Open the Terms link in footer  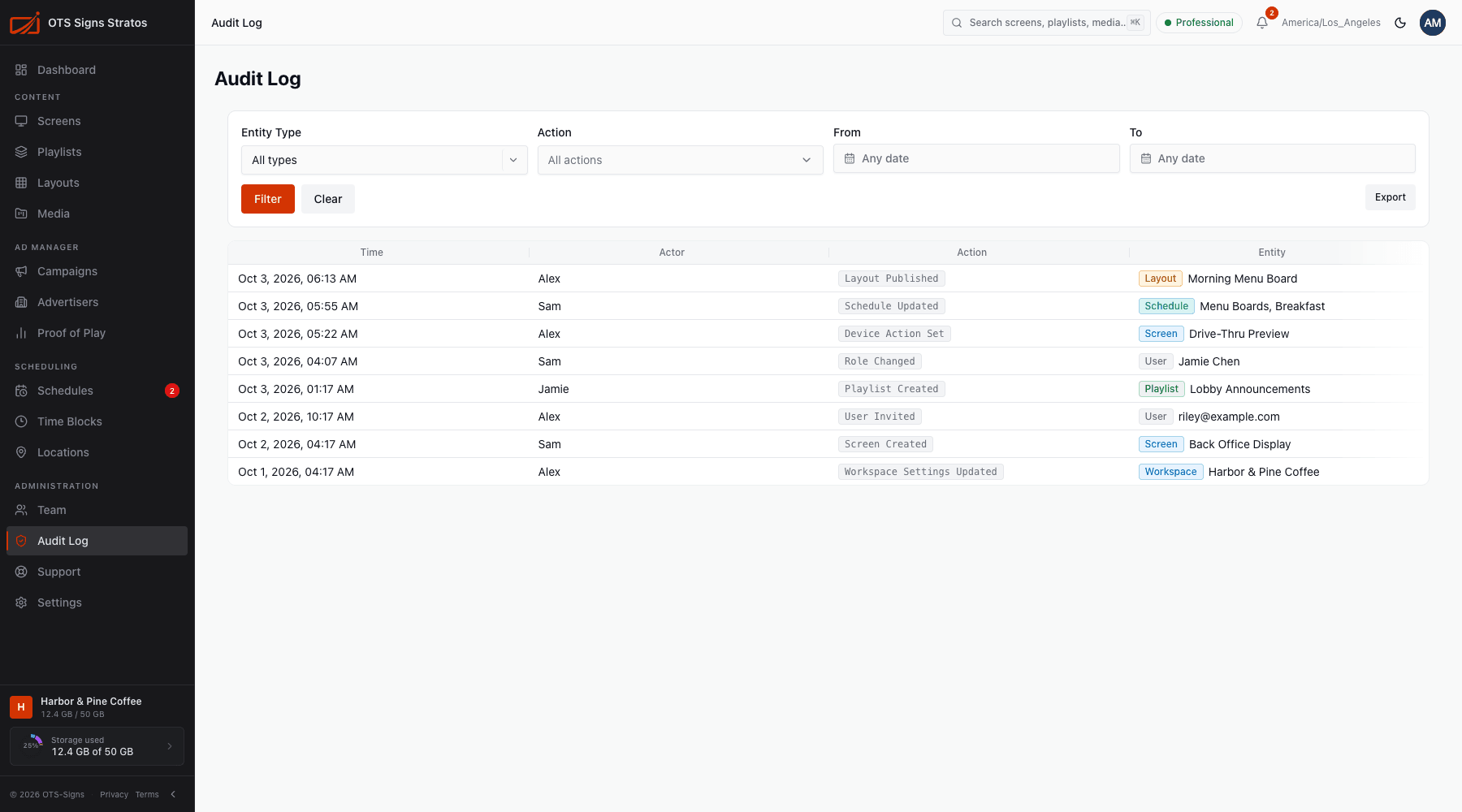pos(147,794)
